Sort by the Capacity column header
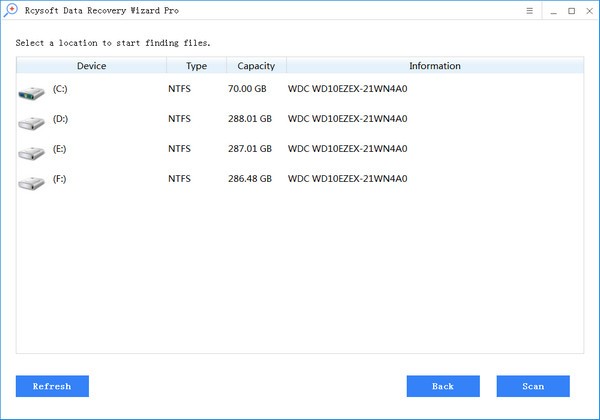The height and width of the screenshot is (420, 600). 256,65
